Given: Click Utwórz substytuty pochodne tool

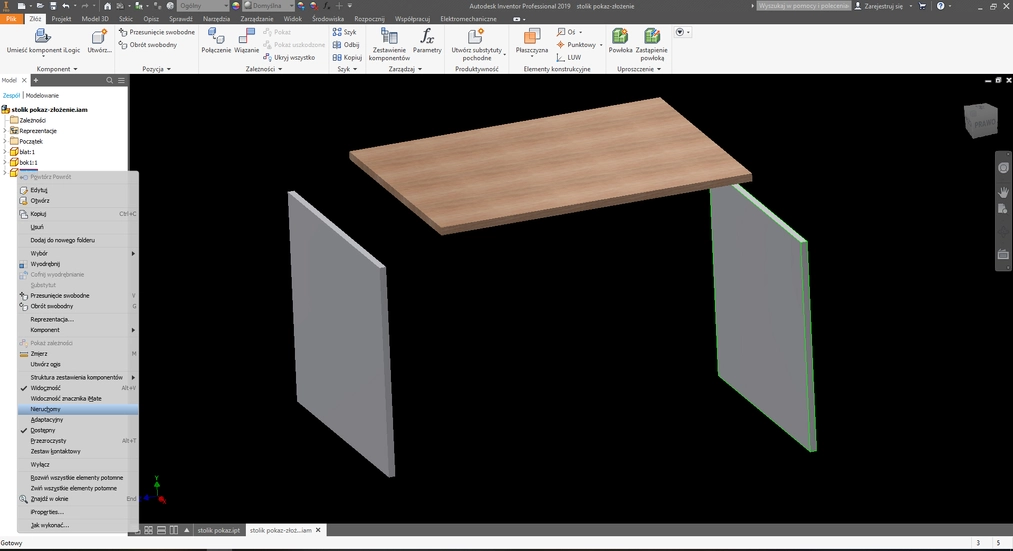Looking at the screenshot, I should tap(477, 45).
